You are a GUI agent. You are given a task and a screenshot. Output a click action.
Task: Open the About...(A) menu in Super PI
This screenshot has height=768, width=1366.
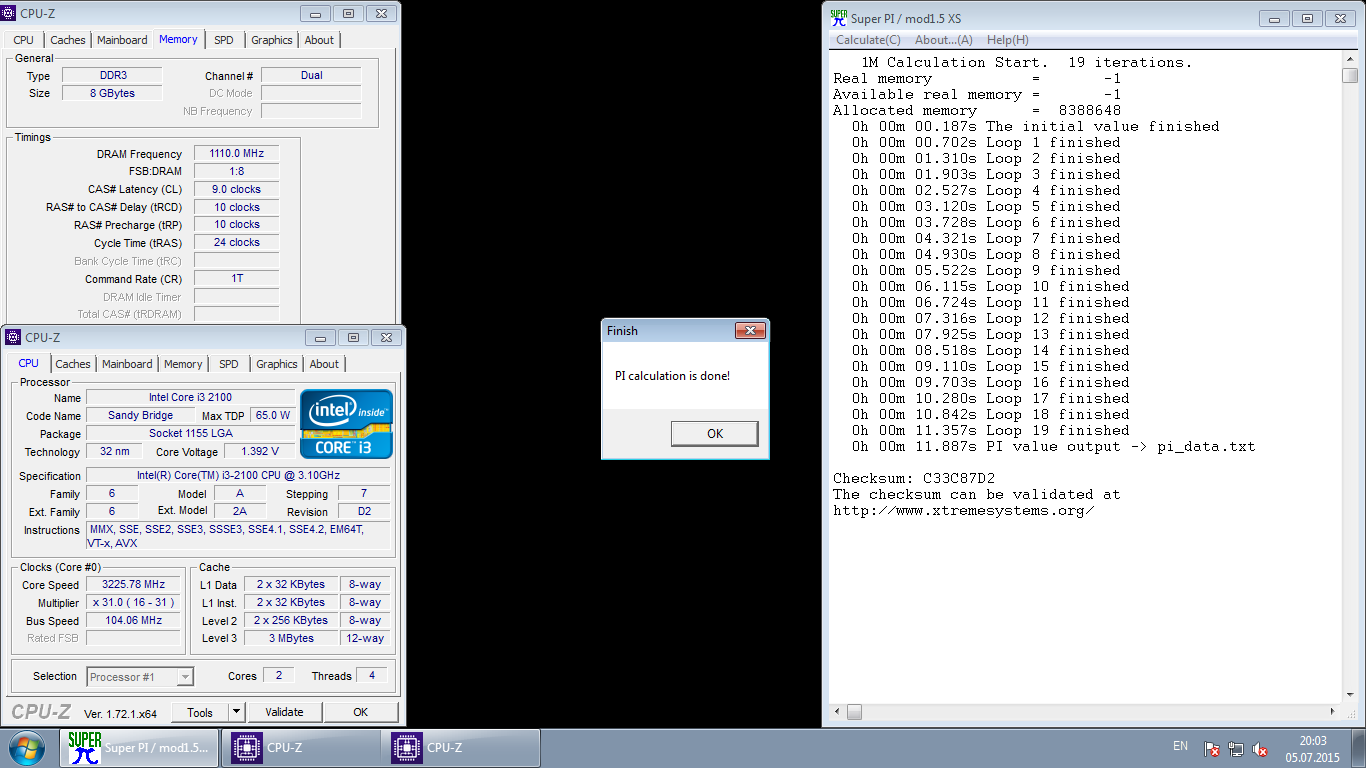[943, 40]
